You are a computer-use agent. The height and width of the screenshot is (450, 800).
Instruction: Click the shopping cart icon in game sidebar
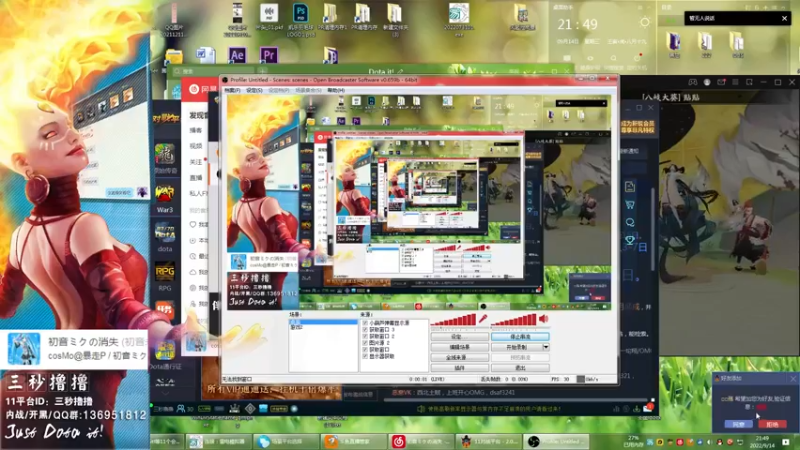pos(630,205)
